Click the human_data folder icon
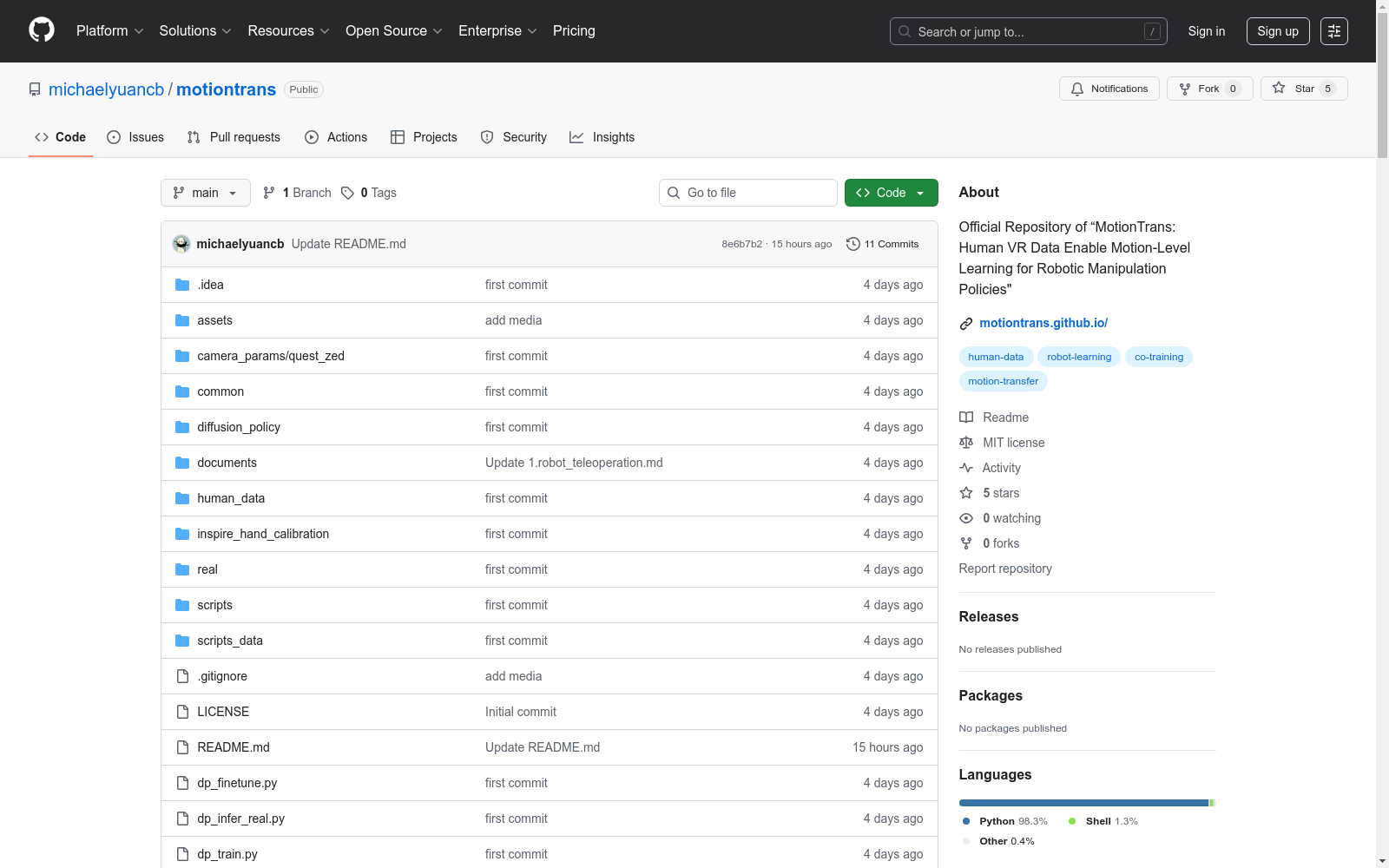The image size is (1389, 868). (x=182, y=498)
